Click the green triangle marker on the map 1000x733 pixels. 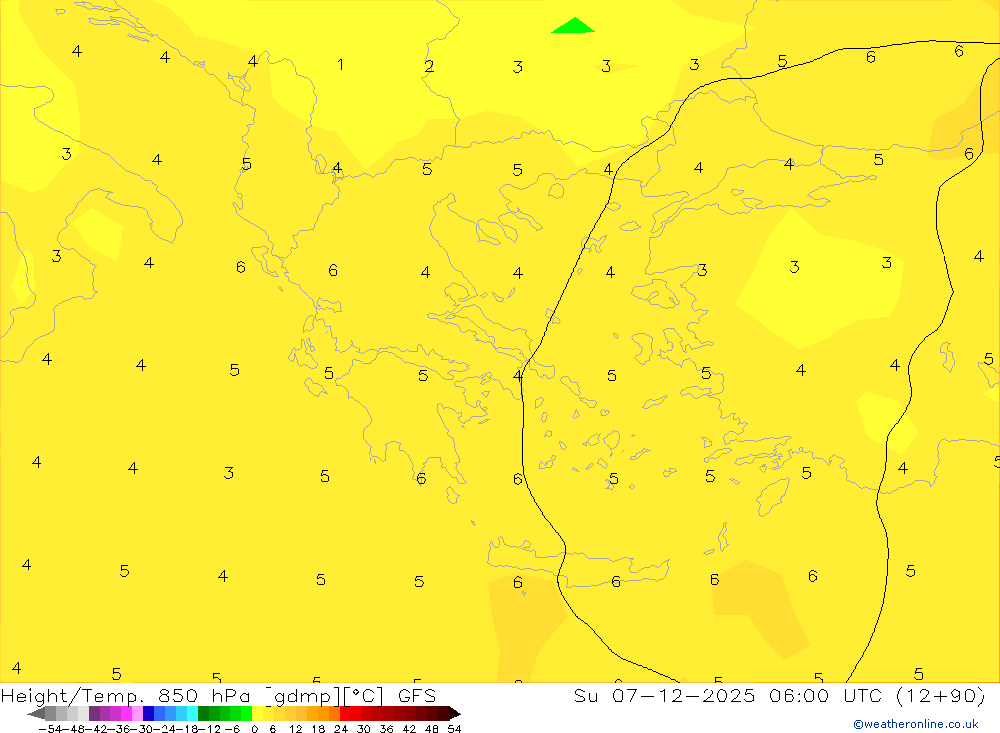coord(573,25)
